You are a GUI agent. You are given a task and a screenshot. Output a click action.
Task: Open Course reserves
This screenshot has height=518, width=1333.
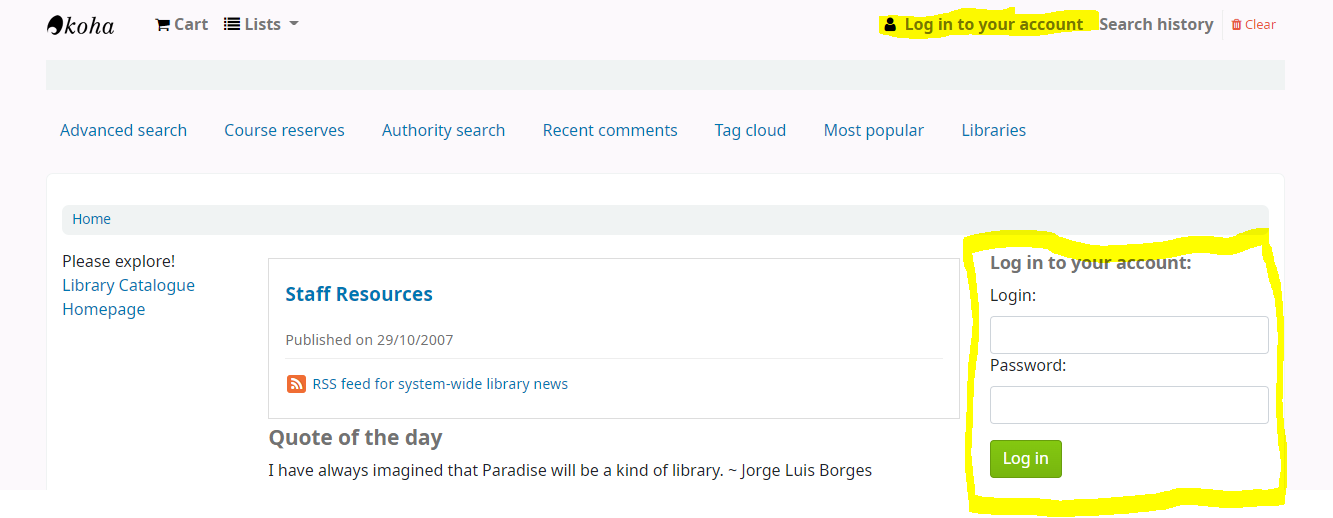click(284, 130)
